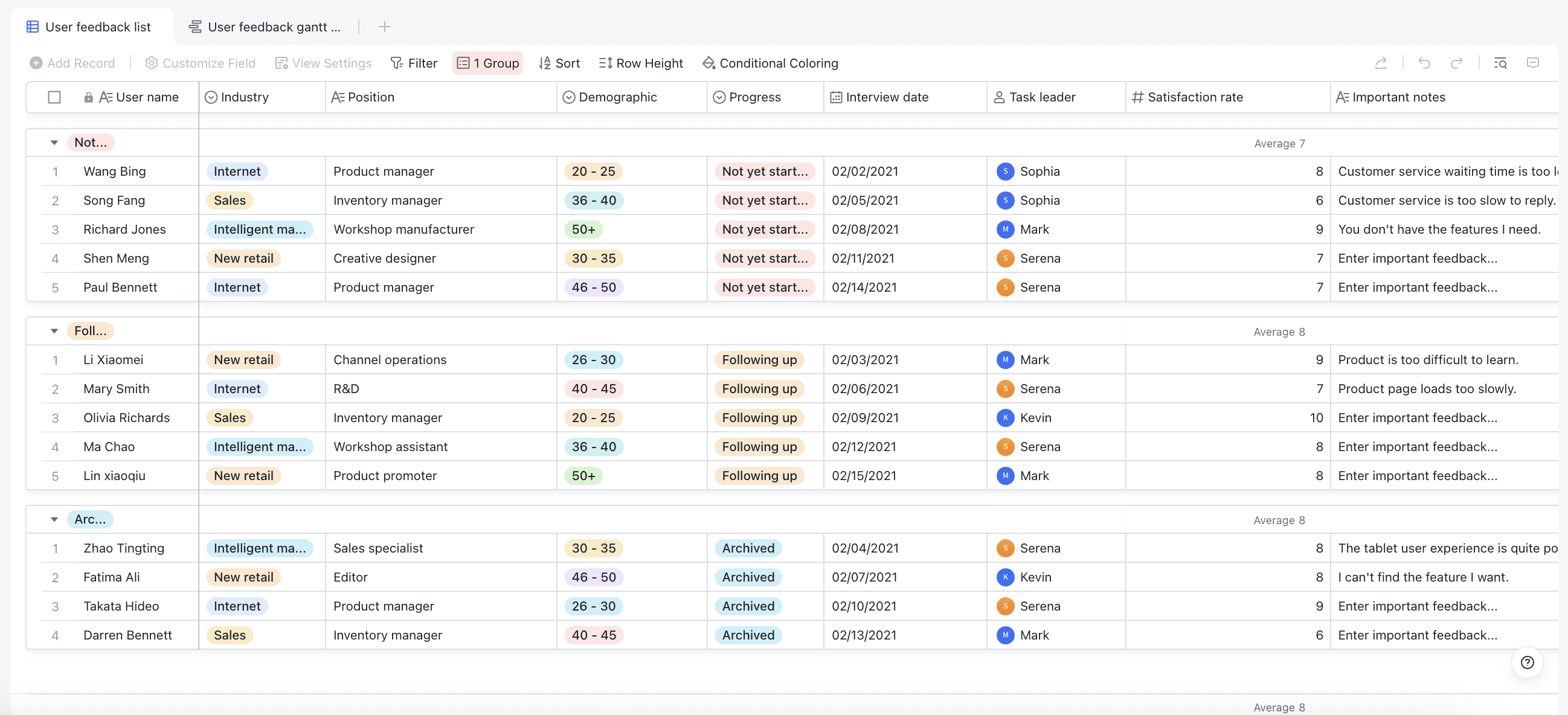Image resolution: width=1568 pixels, height=715 pixels.
Task: Click the help question mark button
Action: click(x=1526, y=662)
